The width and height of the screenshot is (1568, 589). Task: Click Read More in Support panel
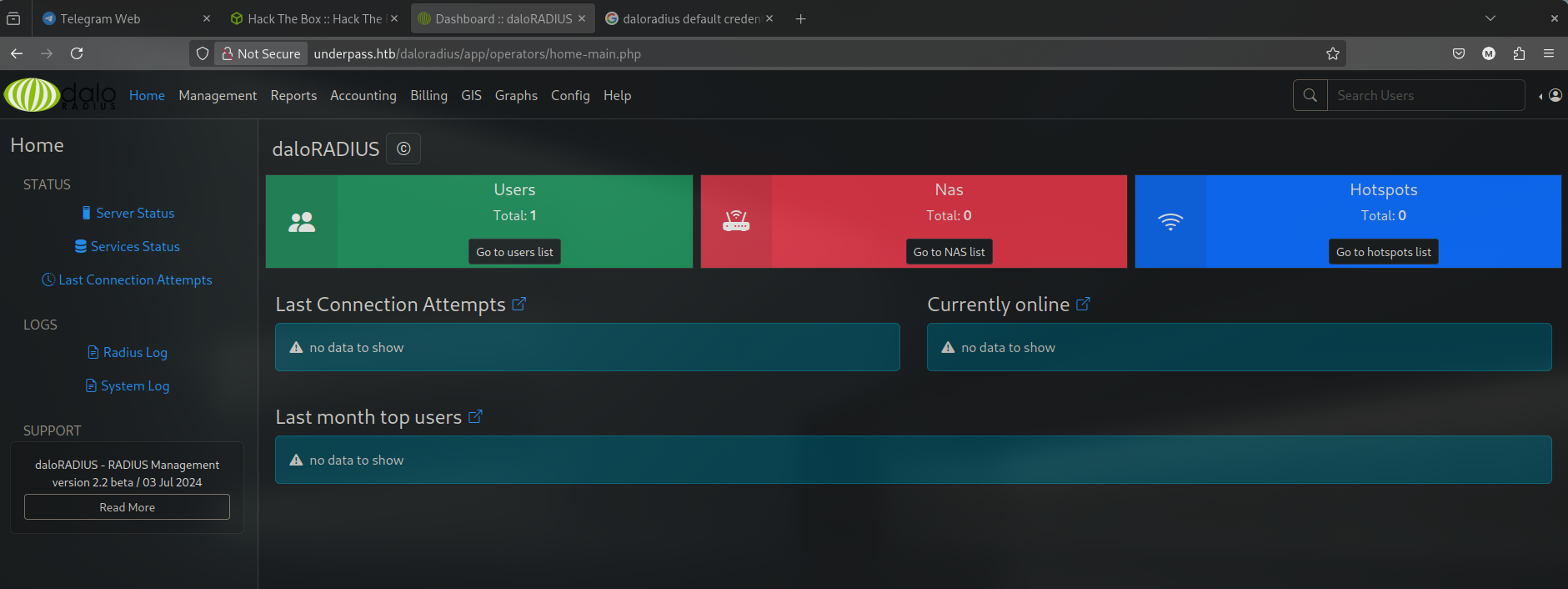[x=127, y=507]
